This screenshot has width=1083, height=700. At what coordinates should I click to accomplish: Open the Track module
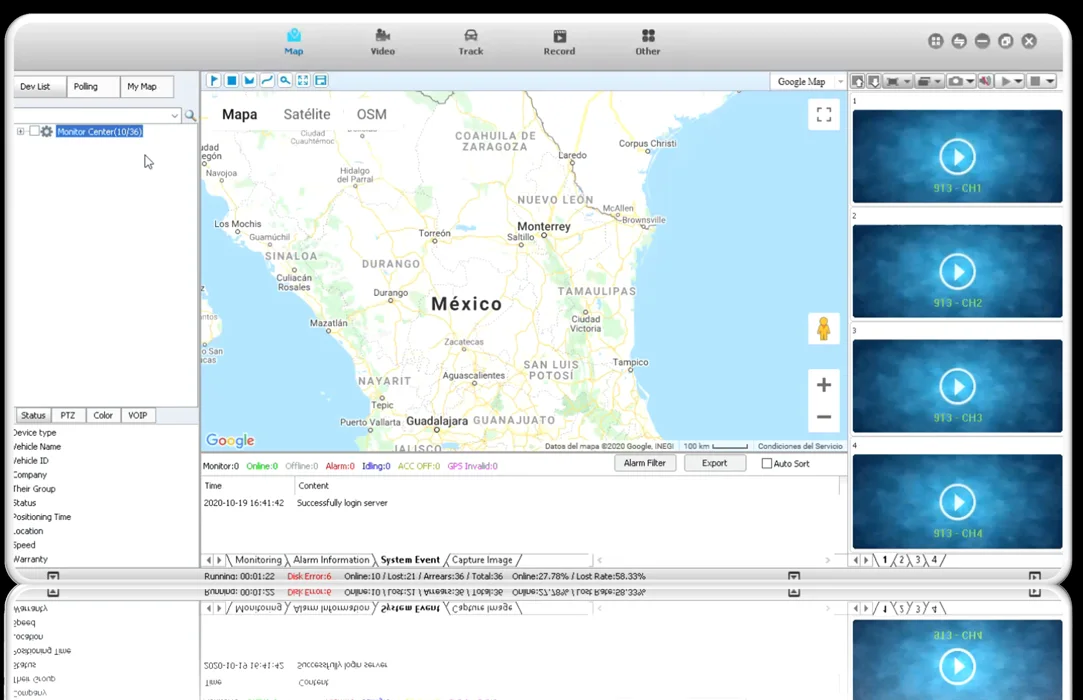(x=471, y=42)
